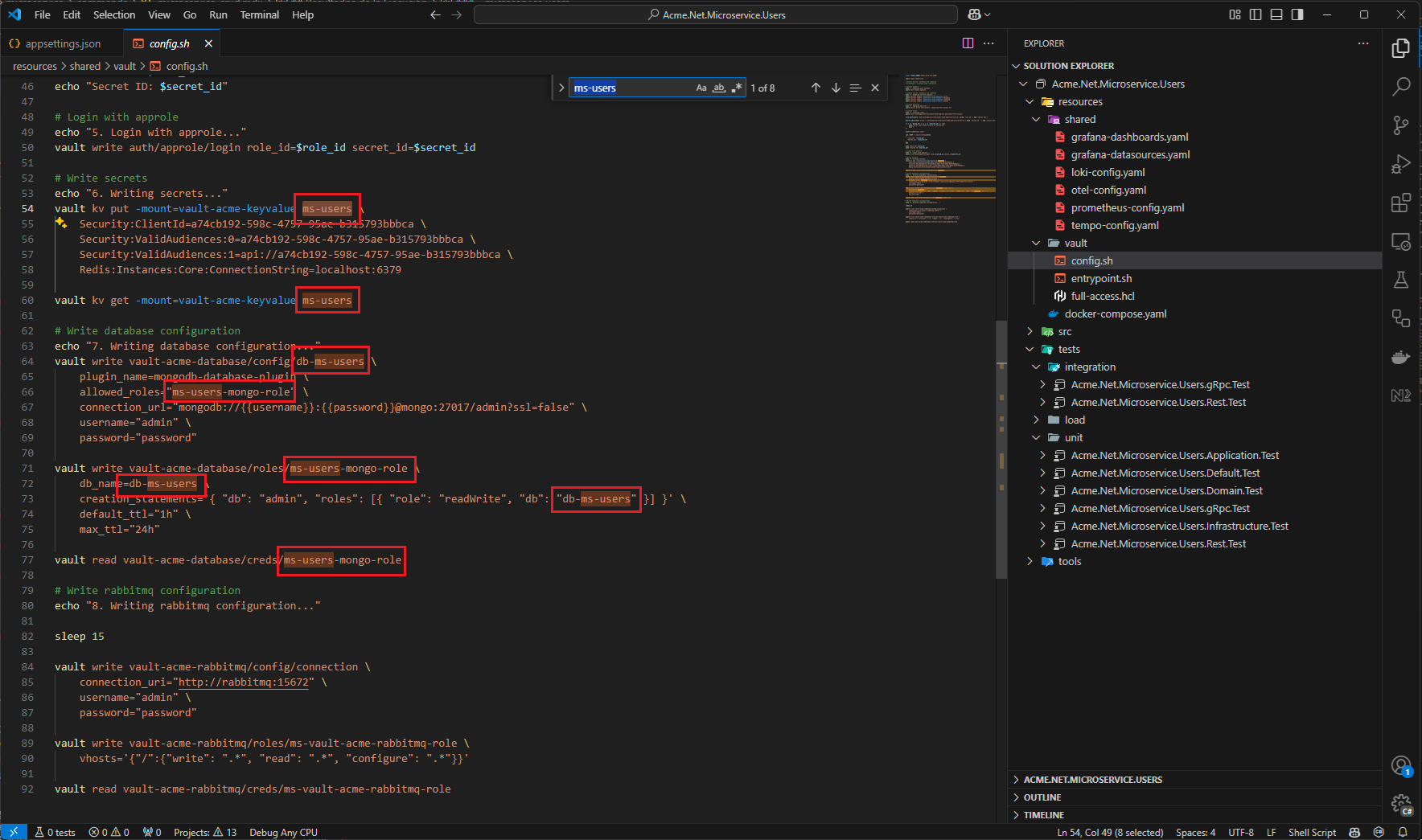Open the Remote Explorer icon
Image resolution: width=1422 pixels, height=840 pixels.
pyautogui.click(x=1401, y=241)
